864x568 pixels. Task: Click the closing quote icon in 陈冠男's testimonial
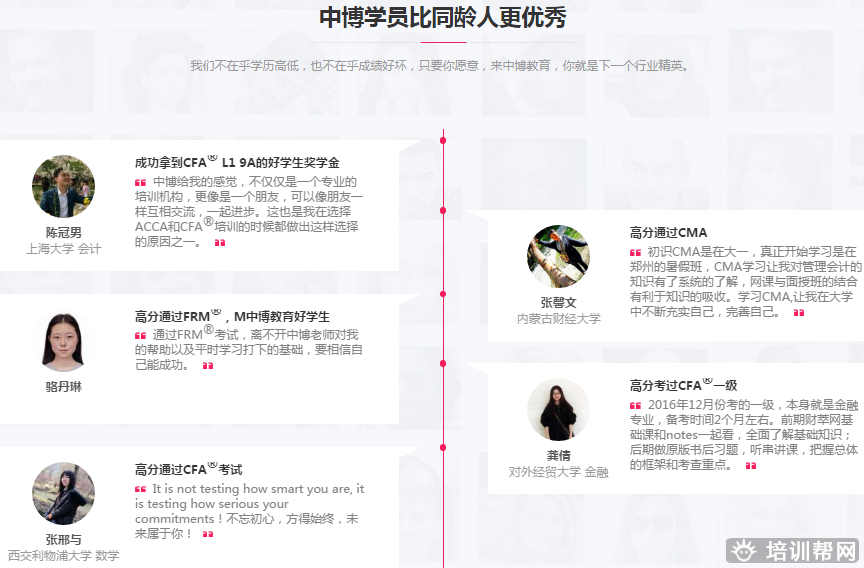(220, 242)
